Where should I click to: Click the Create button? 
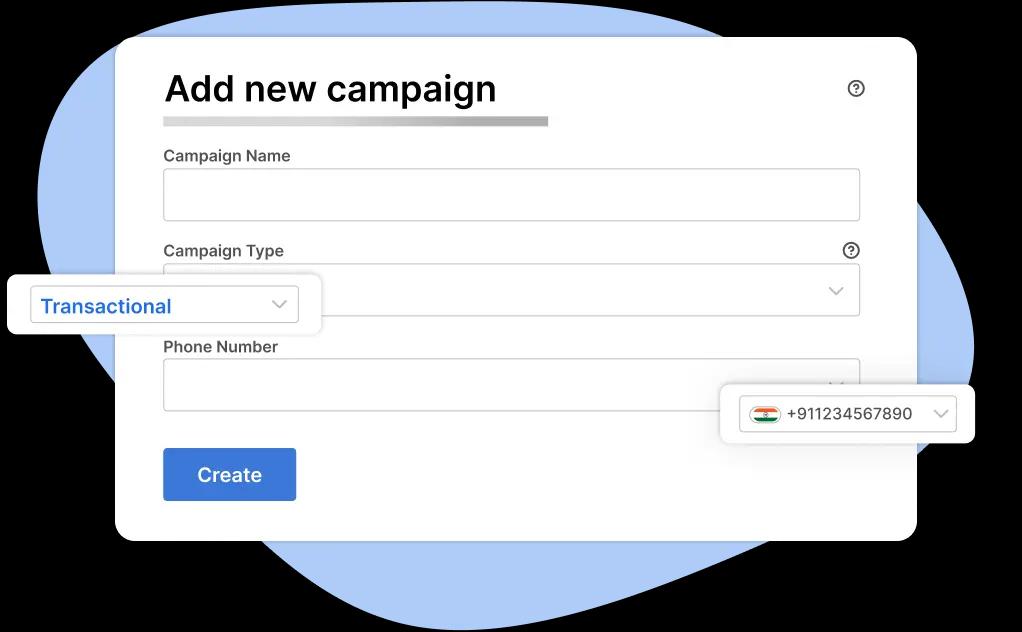coord(229,474)
